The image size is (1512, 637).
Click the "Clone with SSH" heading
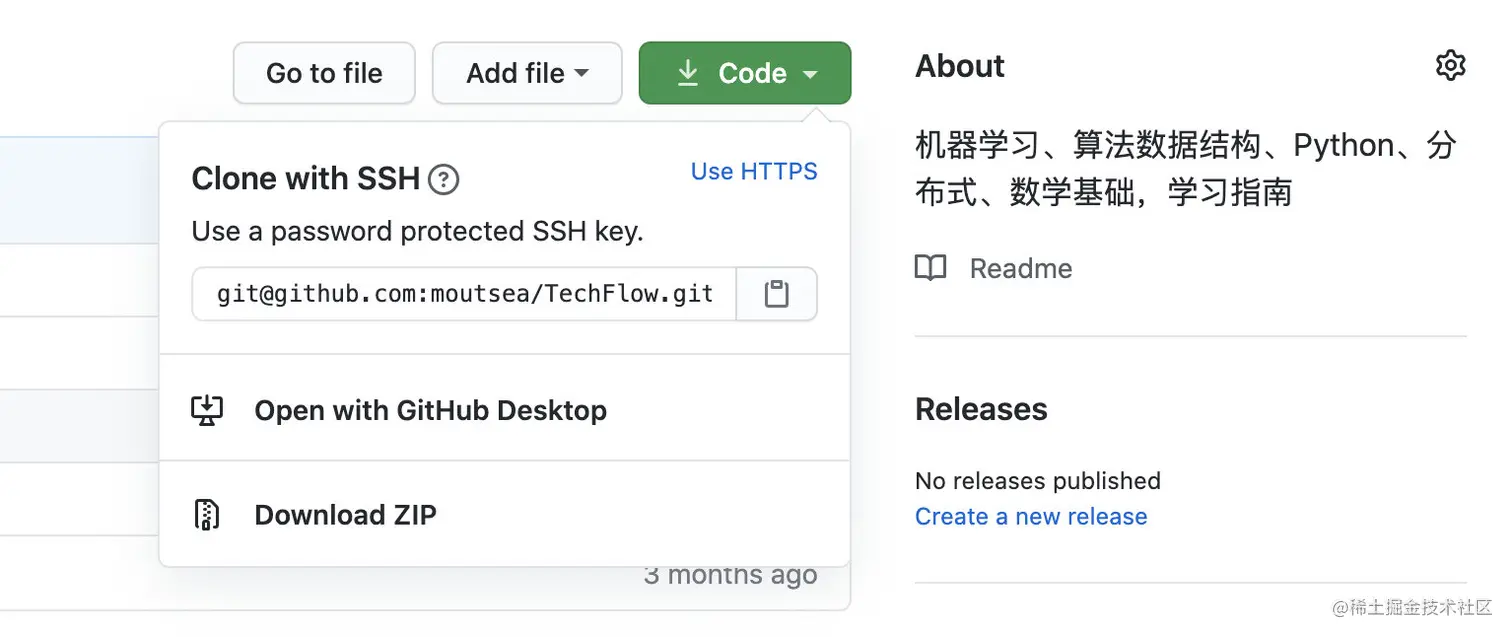pos(306,179)
